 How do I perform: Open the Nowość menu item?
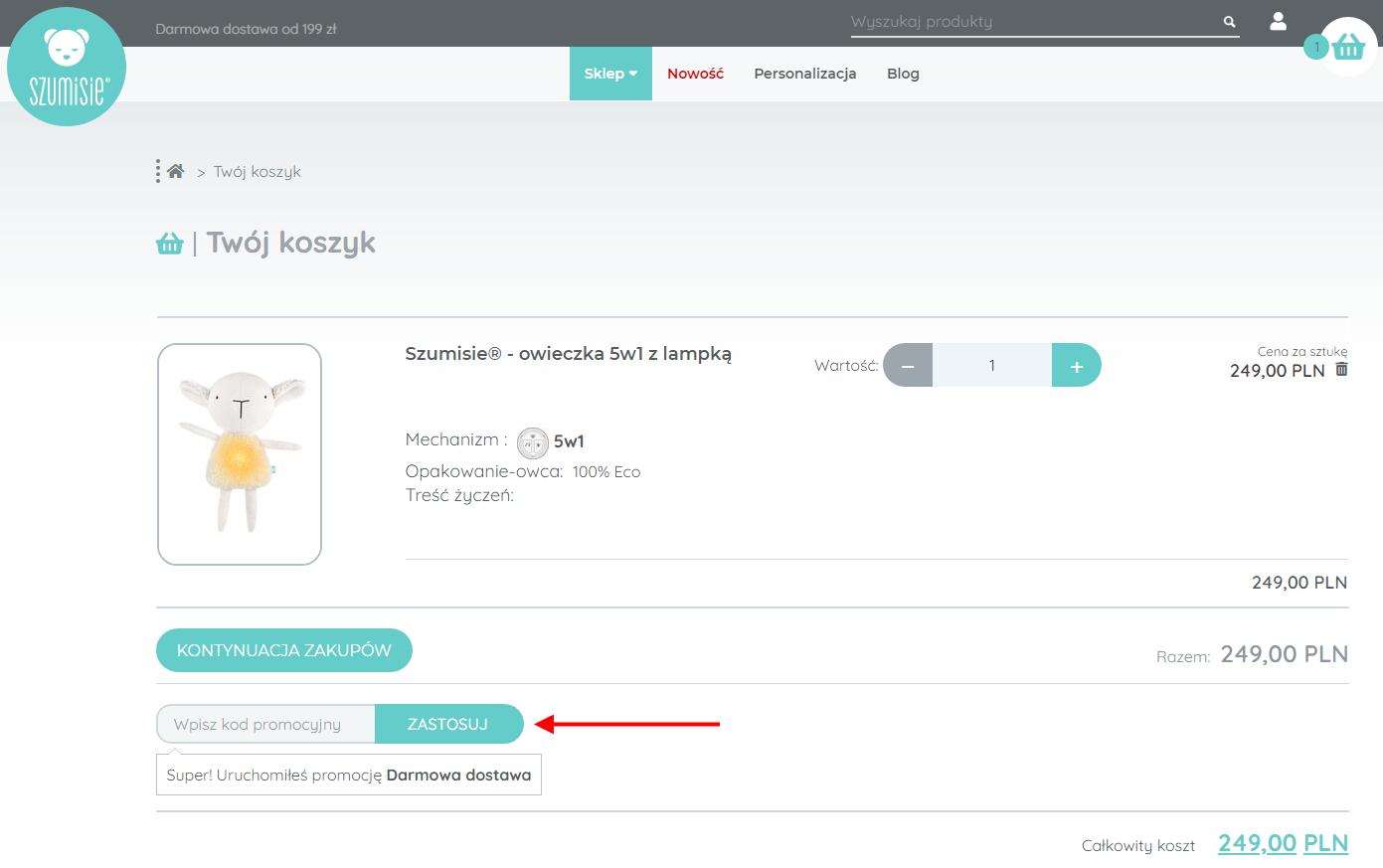pyautogui.click(x=695, y=74)
